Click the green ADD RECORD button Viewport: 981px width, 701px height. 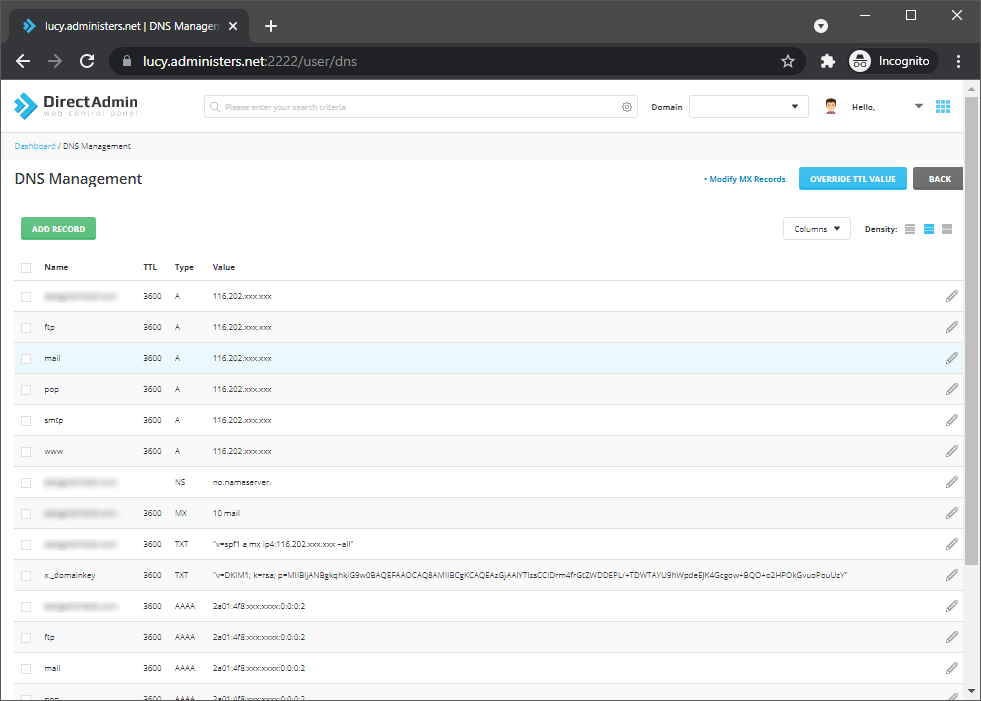(x=58, y=229)
